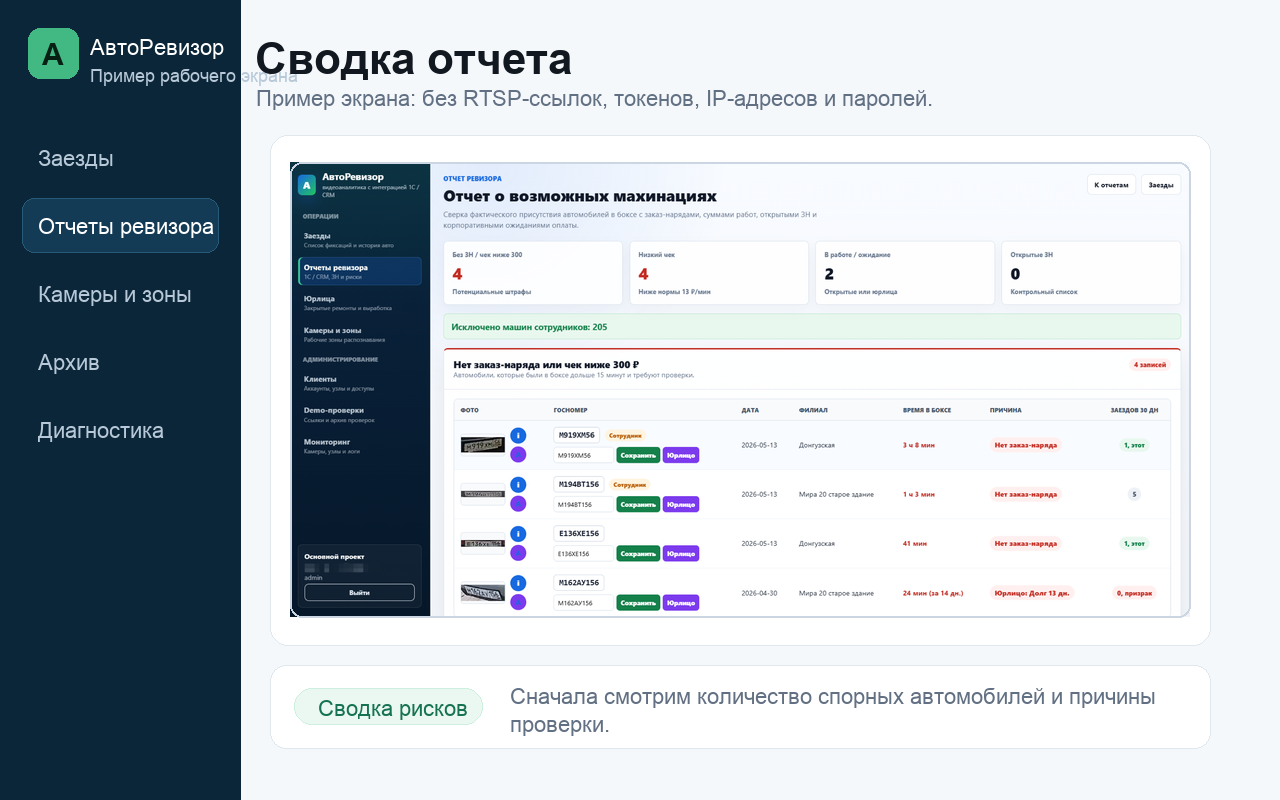This screenshot has height=800, width=1280.
Task: Click the embedded screenshot's АвтоРевизор logo
Action: point(307,184)
